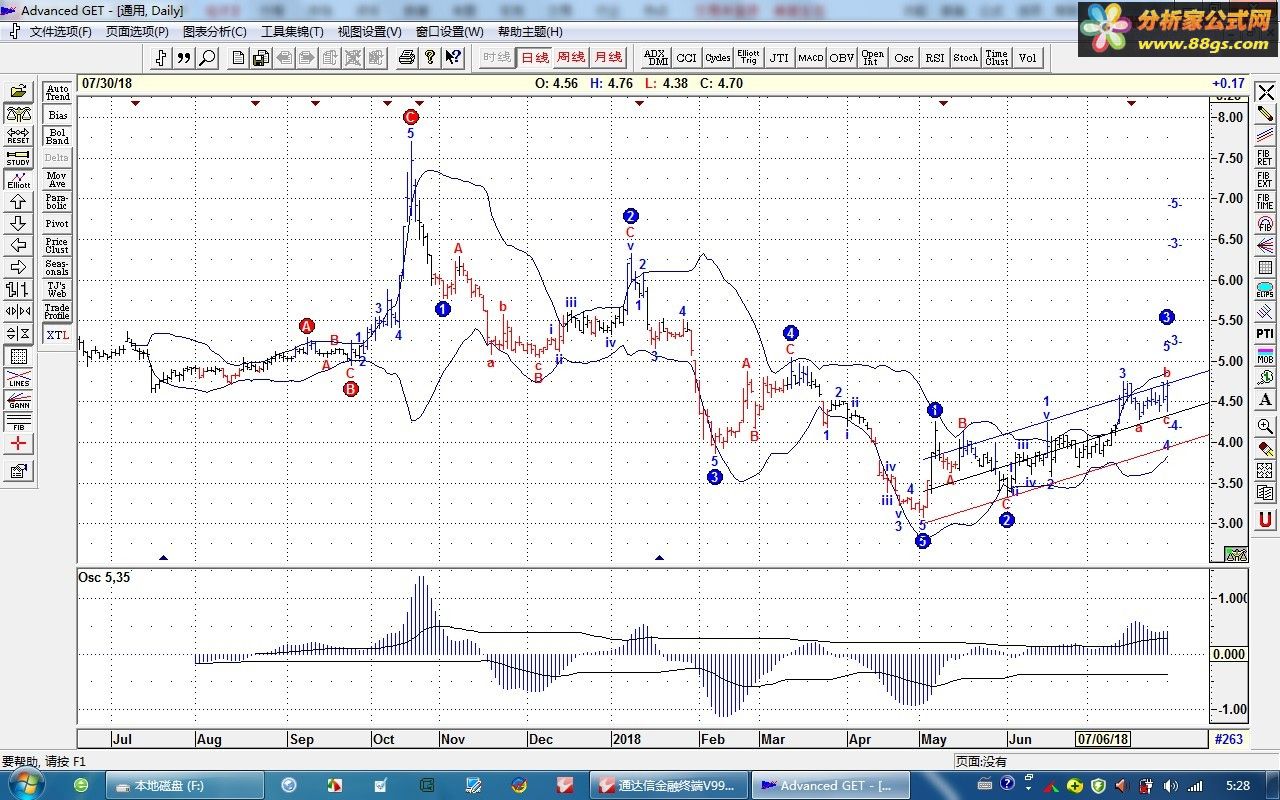
Task: Click the context help pointer icon
Action: tap(452, 58)
